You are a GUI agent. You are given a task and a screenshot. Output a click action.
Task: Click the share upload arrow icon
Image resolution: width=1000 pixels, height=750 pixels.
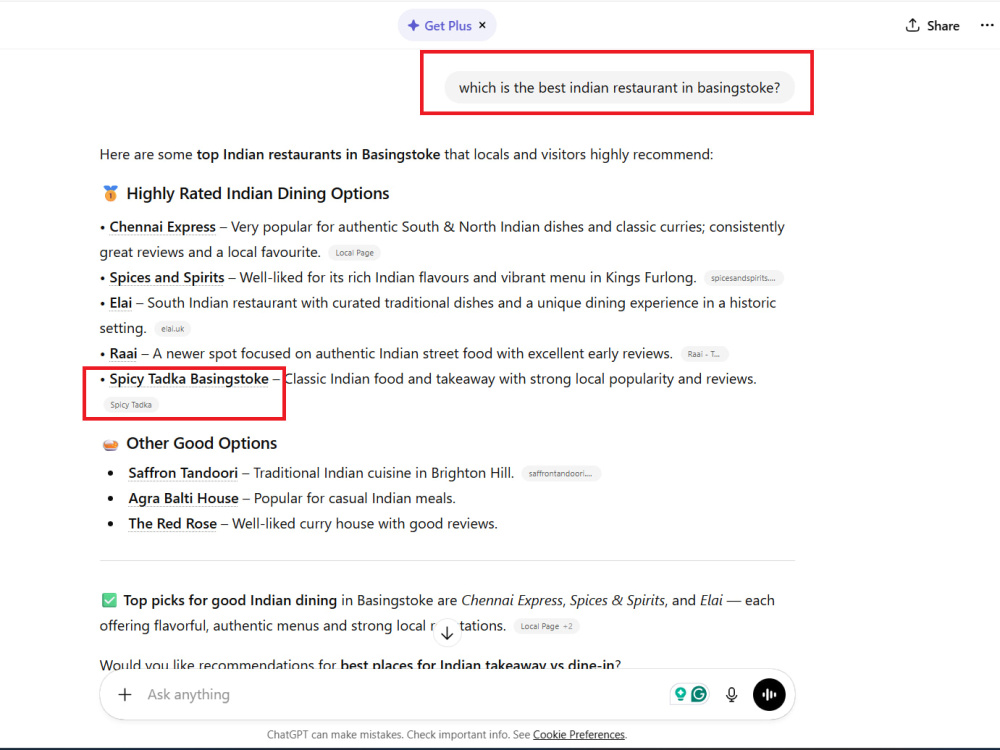[913, 25]
